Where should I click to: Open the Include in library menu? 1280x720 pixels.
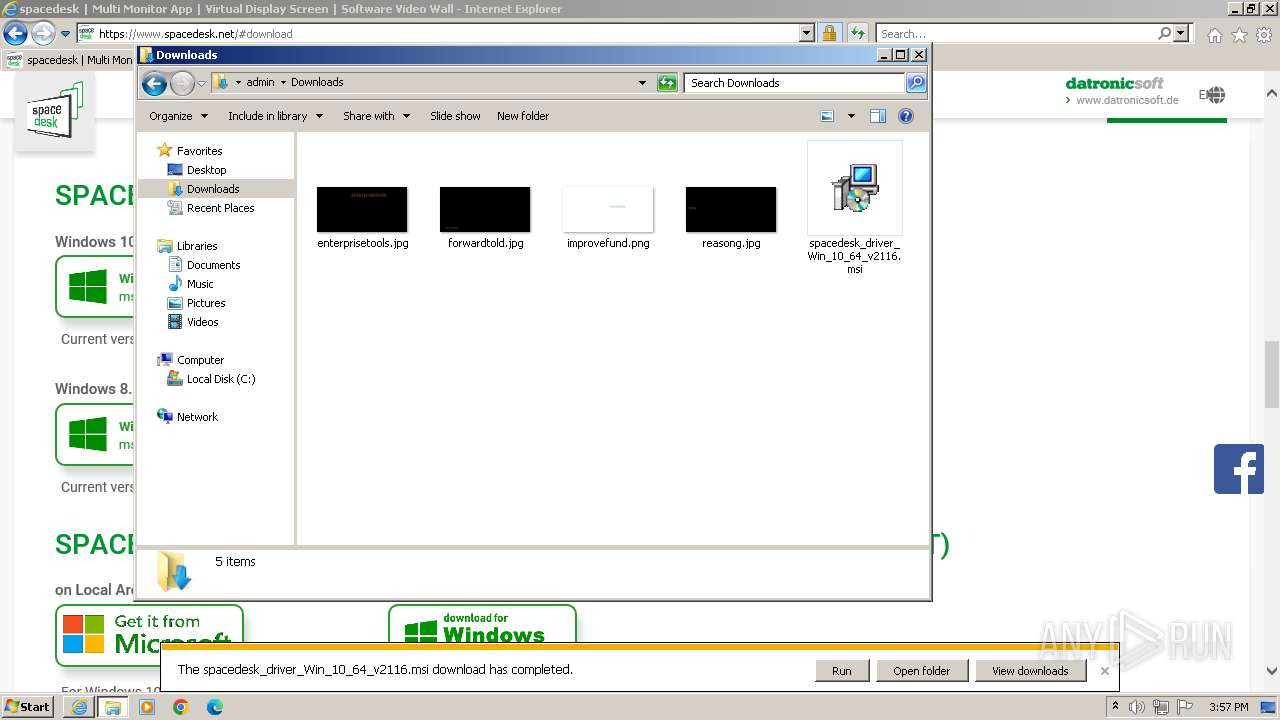click(275, 116)
